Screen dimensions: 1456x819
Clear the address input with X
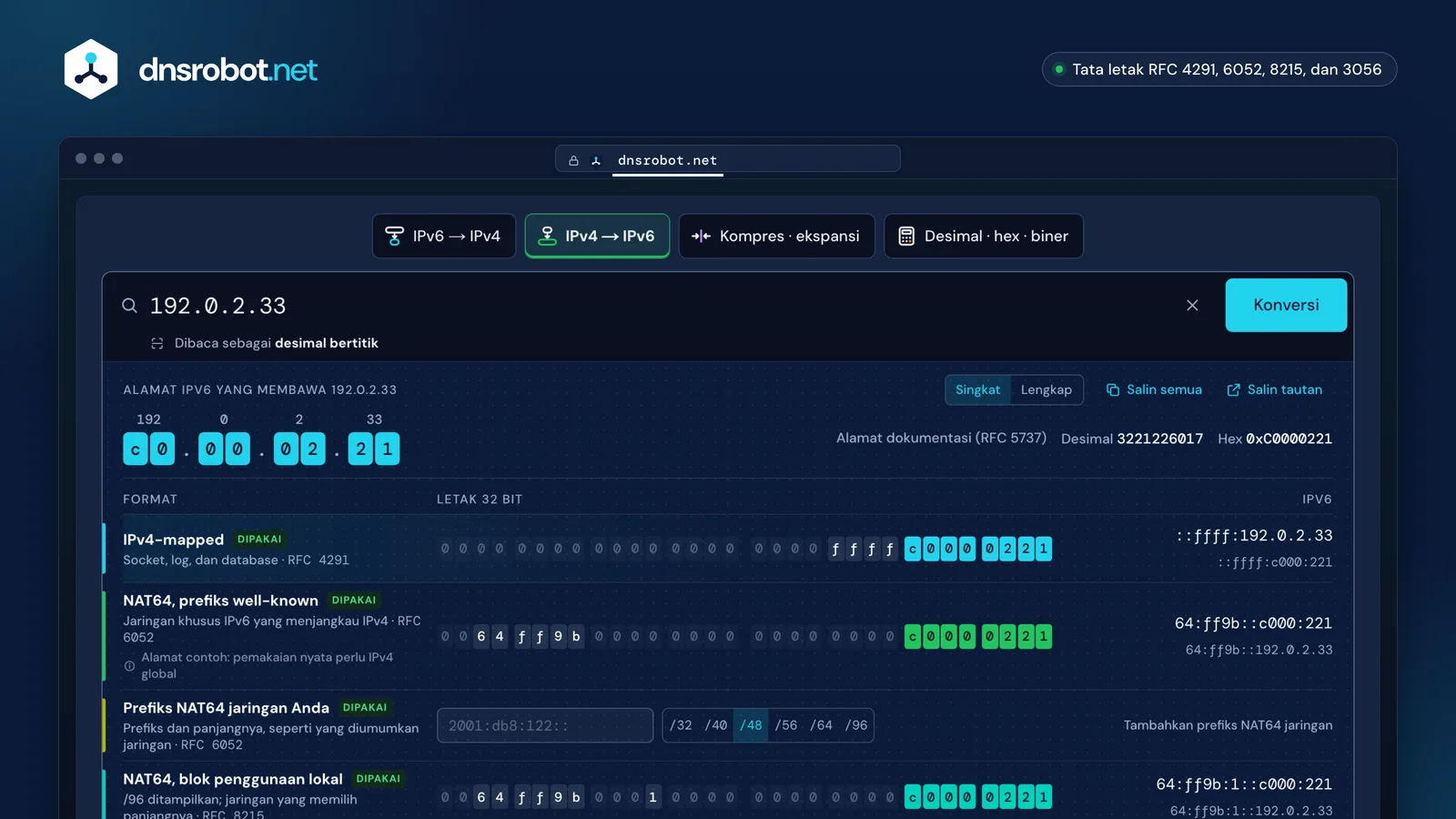pos(1192,306)
